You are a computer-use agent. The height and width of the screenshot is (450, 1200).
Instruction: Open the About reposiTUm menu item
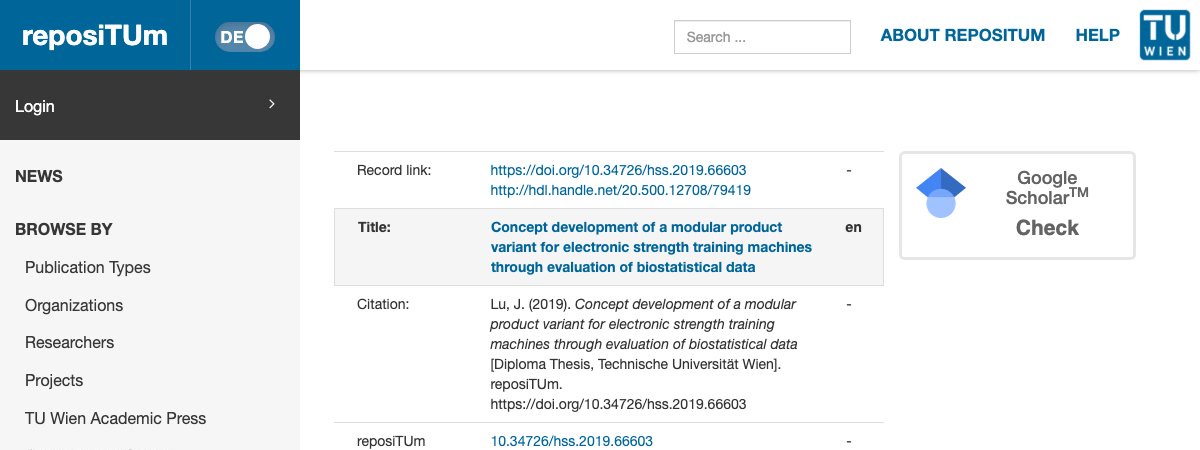(962, 35)
